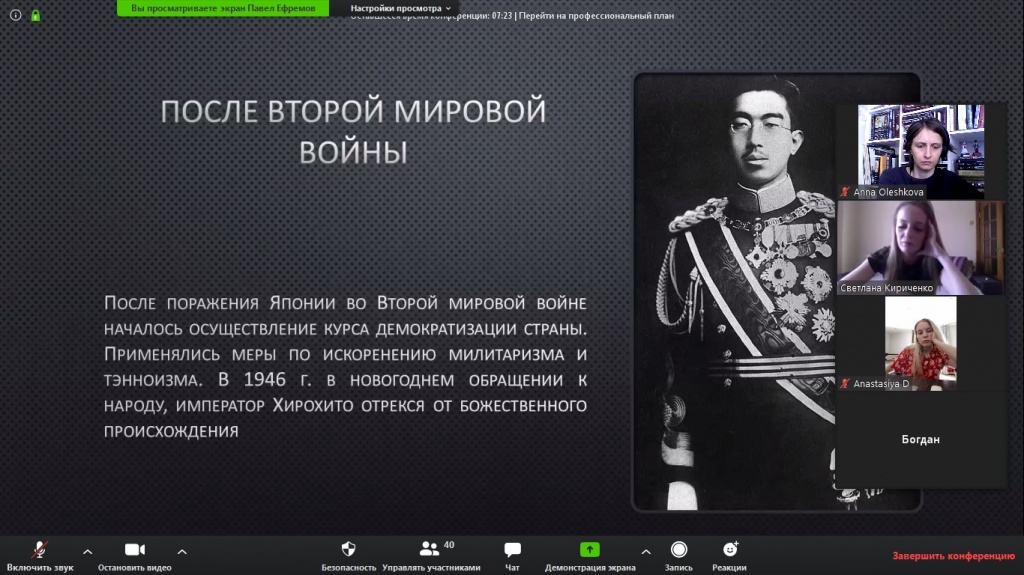Screen dimensions: 1024x575
Task: Select Anastasiya D video thumbnail
Action: pyautogui.click(x=920, y=344)
